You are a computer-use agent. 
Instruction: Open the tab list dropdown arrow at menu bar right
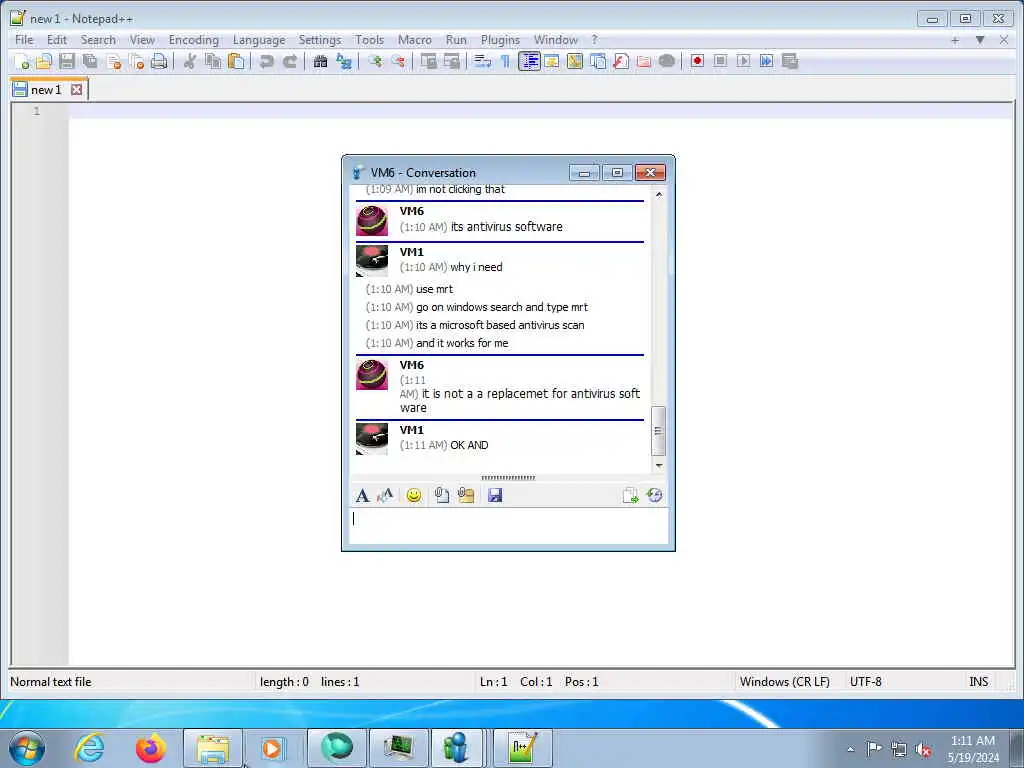(980, 40)
